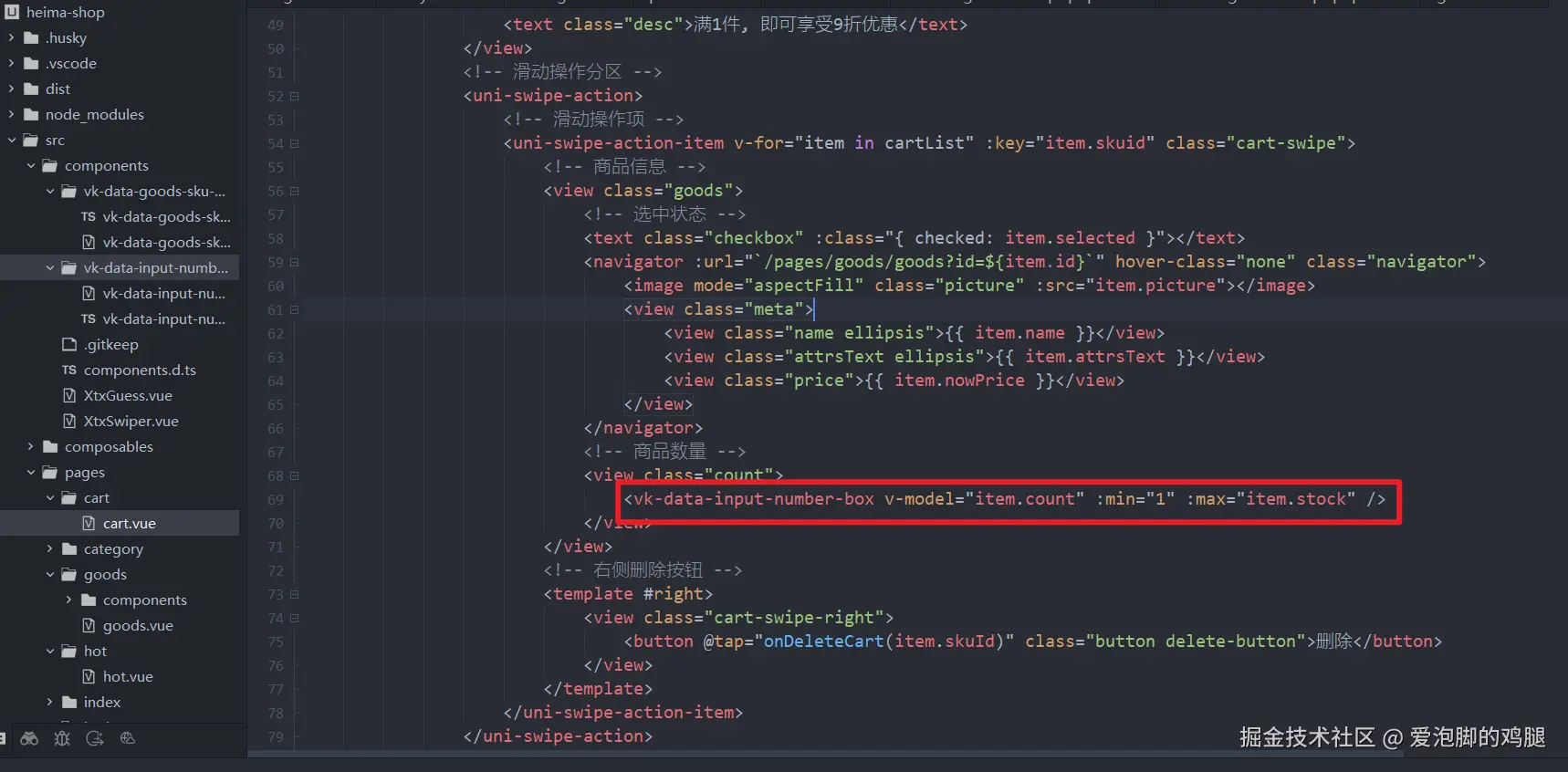Expand the composables folder chevron
Viewport: 1568px width, 772px height.
30,446
